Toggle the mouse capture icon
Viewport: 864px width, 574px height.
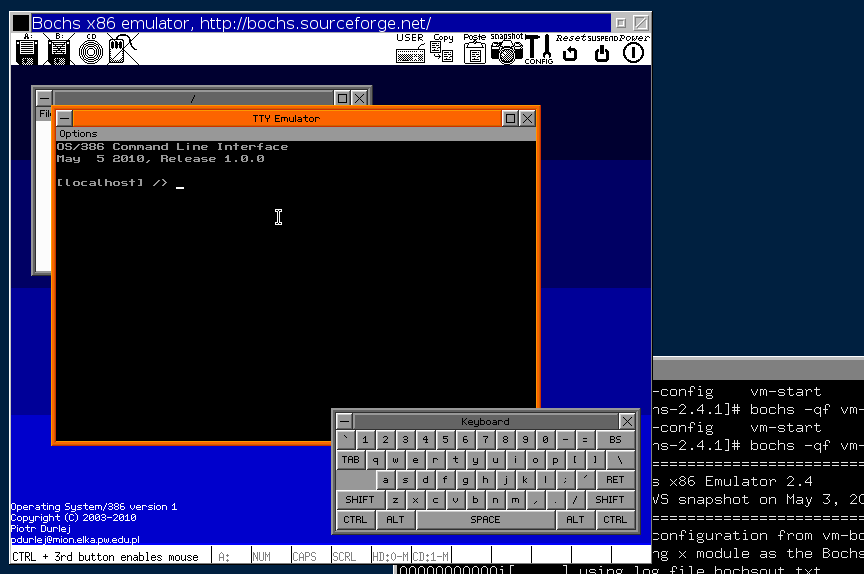122,49
